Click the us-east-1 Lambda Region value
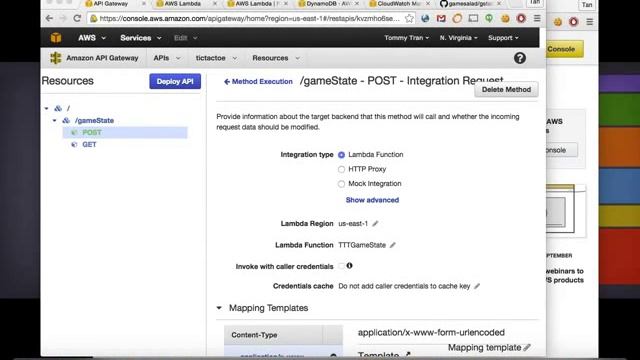This screenshot has height=360, width=640. [x=353, y=224]
